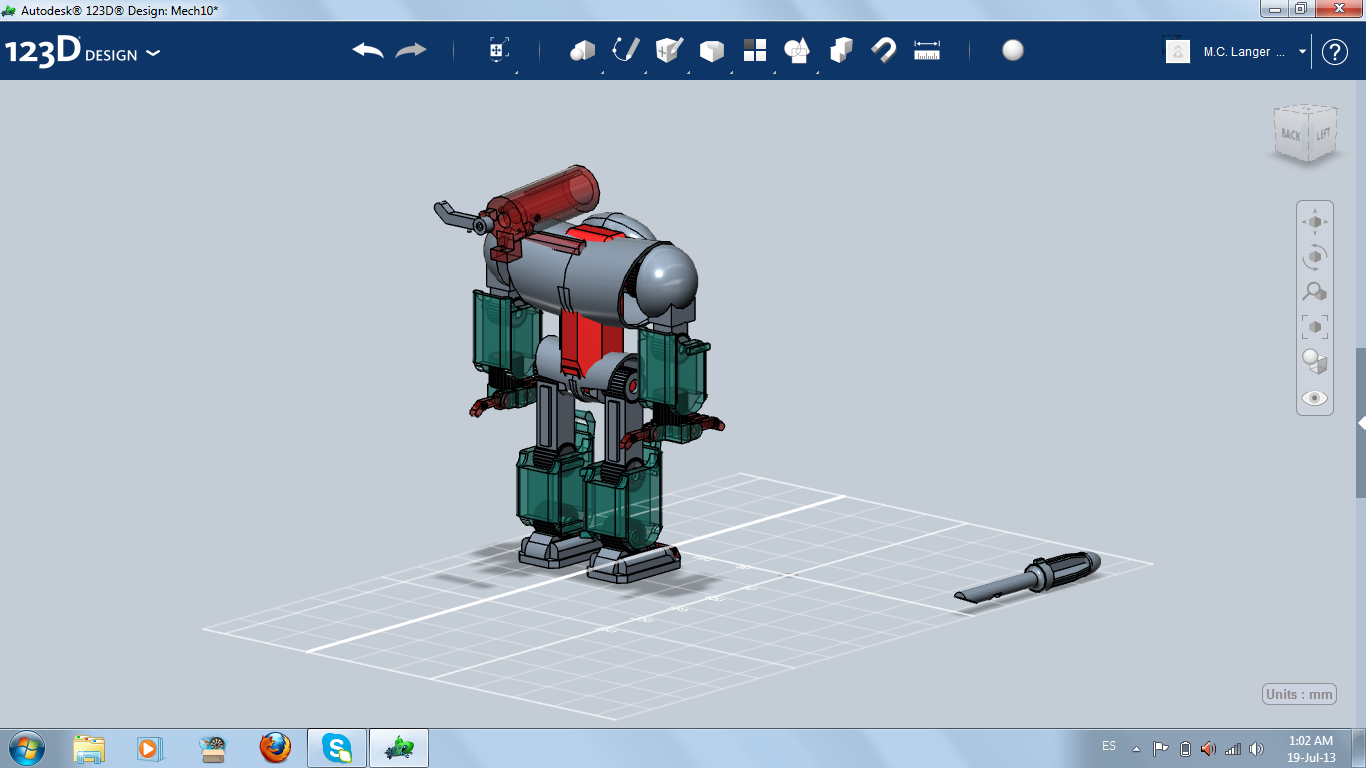Open the Primitives shapes tool
Screen dimensions: 1366x768
(582, 50)
